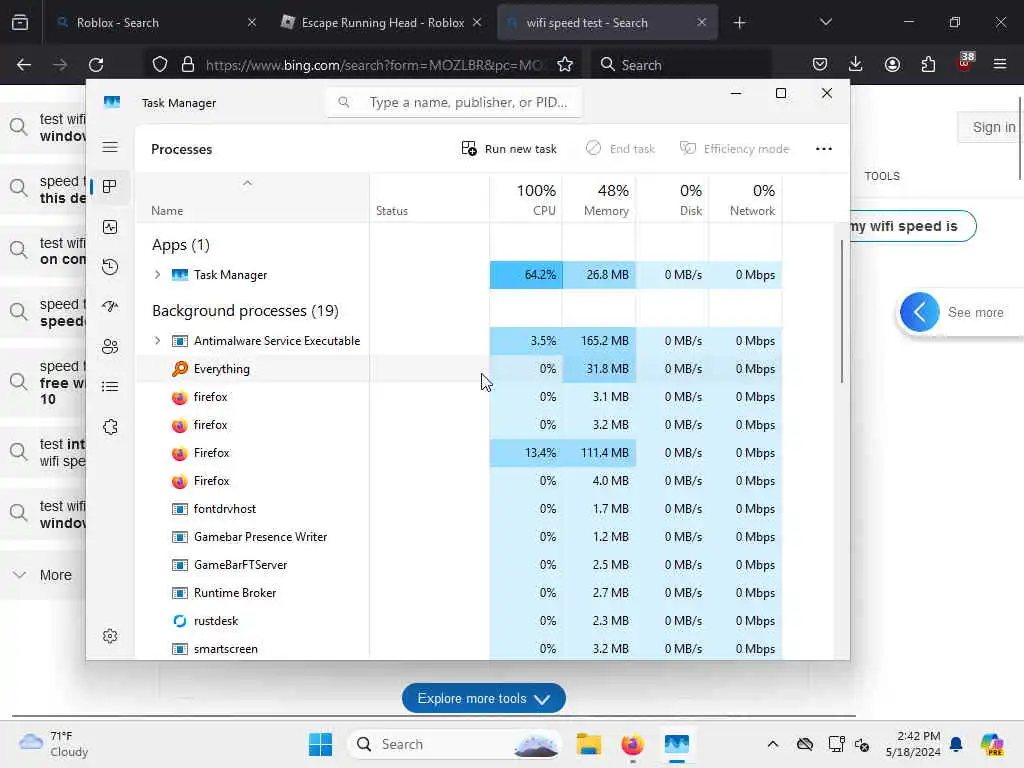Click Firefox toolbar Search box

pyautogui.click(x=680, y=65)
